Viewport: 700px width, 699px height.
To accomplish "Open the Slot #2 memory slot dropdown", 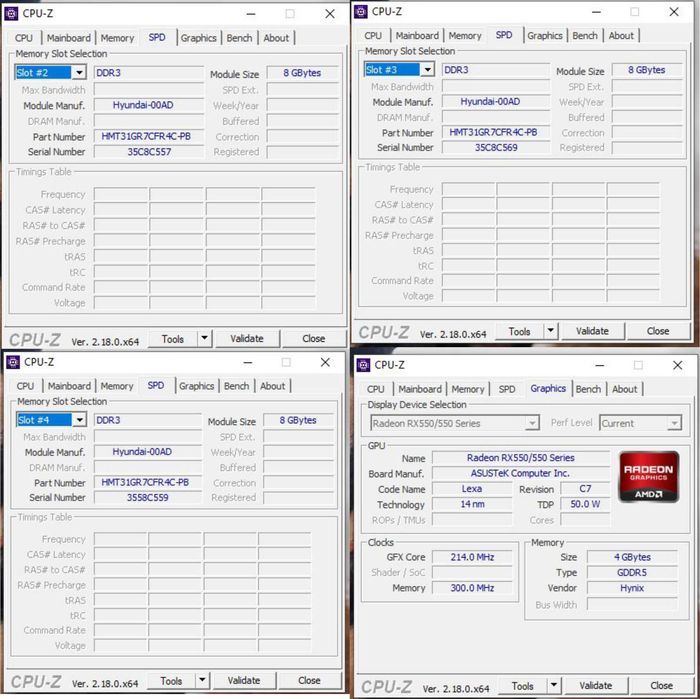I will pos(79,72).
